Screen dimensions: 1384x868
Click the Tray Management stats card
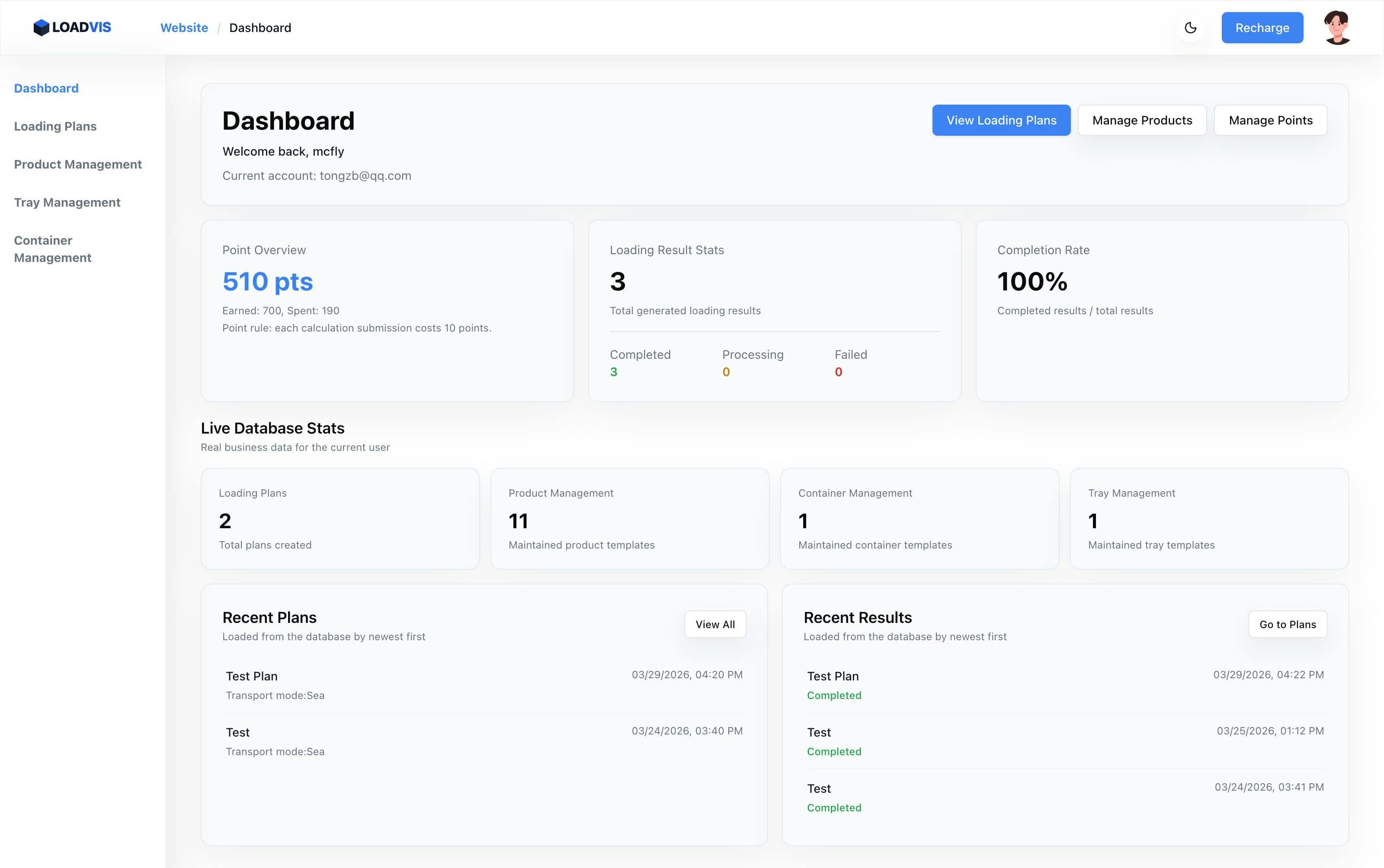(x=1209, y=518)
